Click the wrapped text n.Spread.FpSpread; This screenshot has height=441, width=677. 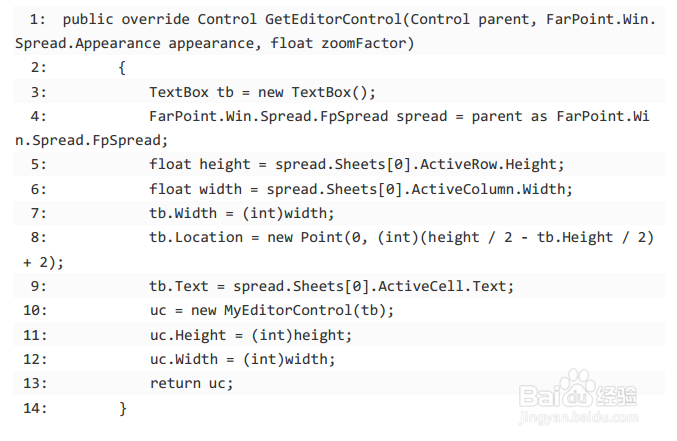pos(92,140)
